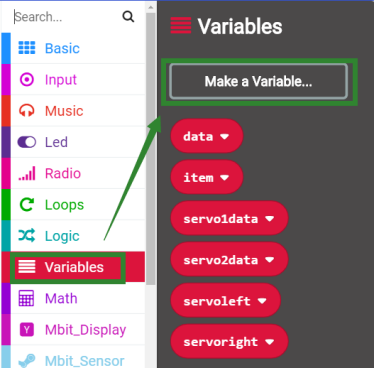Click the search magnifier icon
The image size is (375, 368).
pos(128,16)
